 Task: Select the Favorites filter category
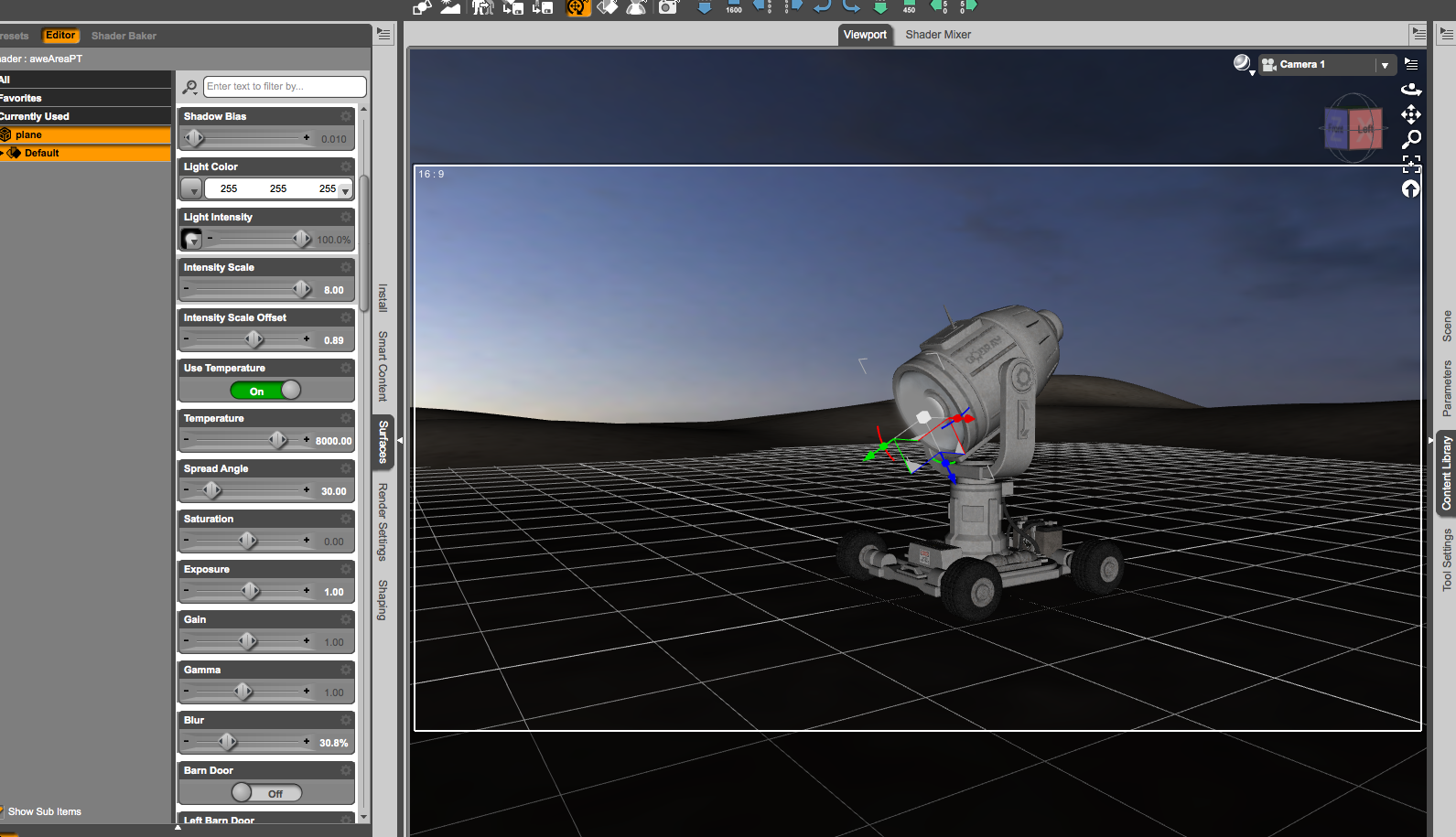pyautogui.click(x=85, y=98)
